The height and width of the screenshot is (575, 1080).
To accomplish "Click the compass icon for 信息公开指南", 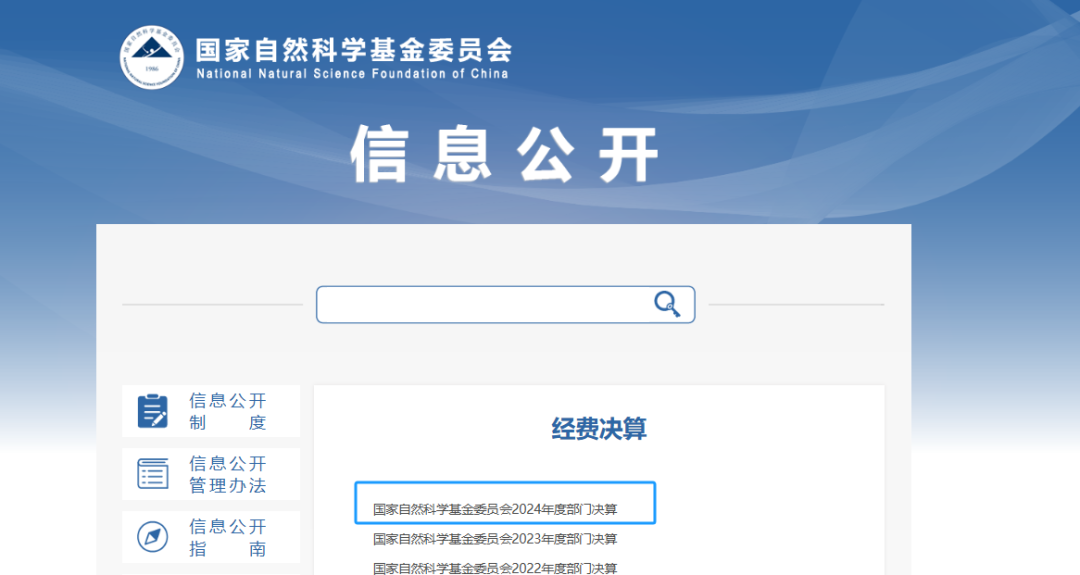I will [152, 537].
